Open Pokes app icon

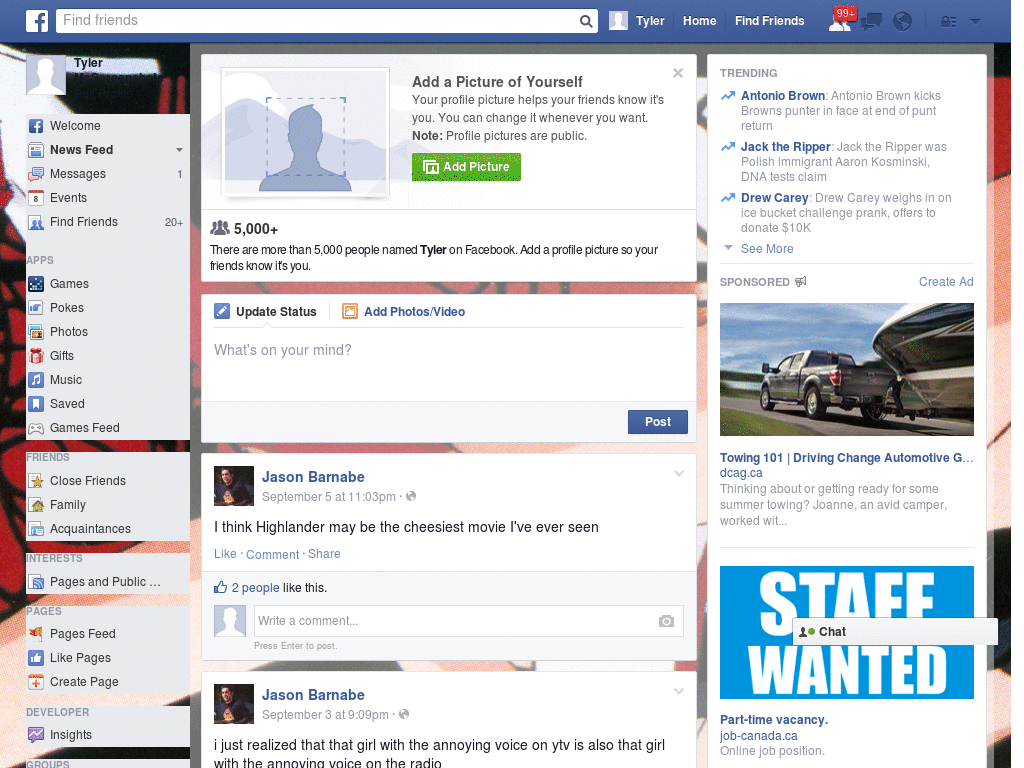click(36, 308)
